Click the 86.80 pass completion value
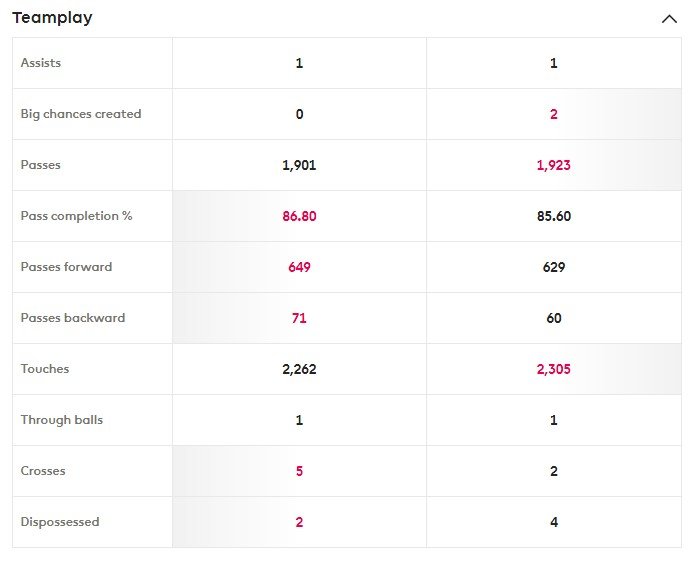The width and height of the screenshot is (700, 561). 299,216
